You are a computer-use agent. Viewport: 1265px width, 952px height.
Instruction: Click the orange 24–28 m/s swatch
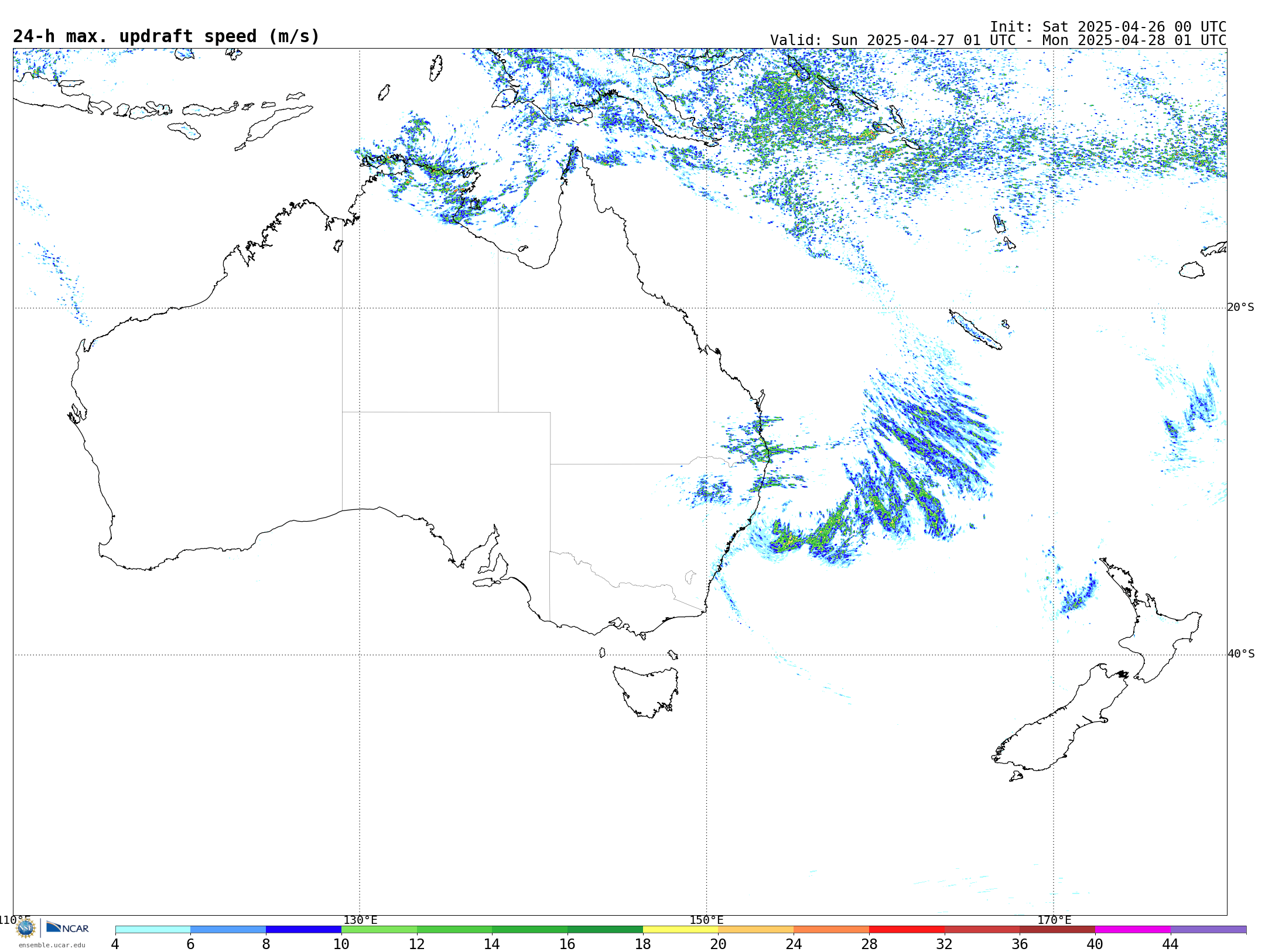tap(832, 930)
